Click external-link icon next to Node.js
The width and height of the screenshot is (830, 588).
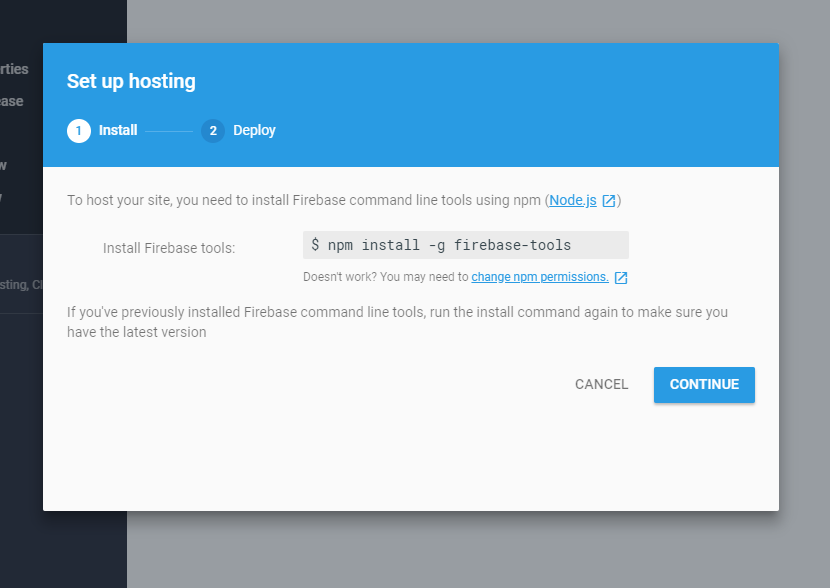[x=609, y=201]
